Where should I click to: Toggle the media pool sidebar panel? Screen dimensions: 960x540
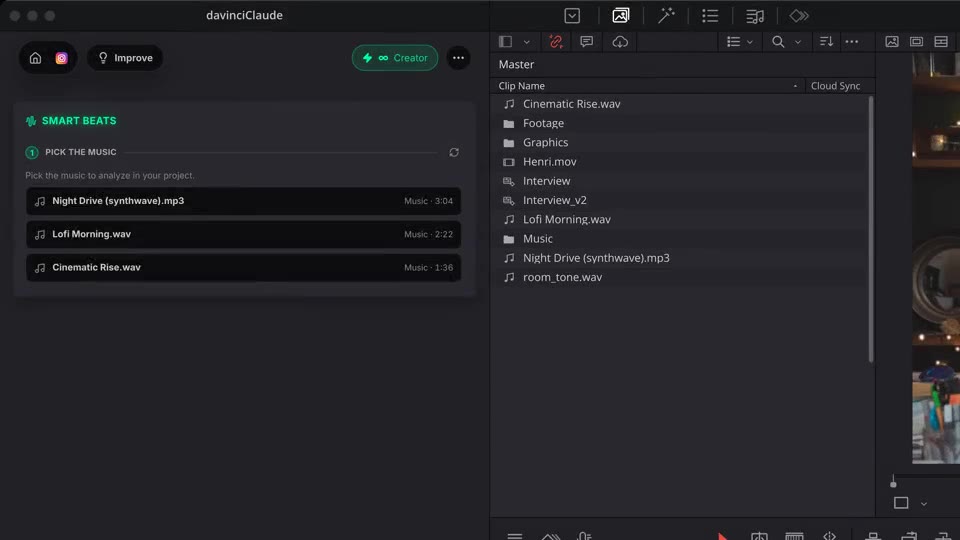pyautogui.click(x=505, y=42)
